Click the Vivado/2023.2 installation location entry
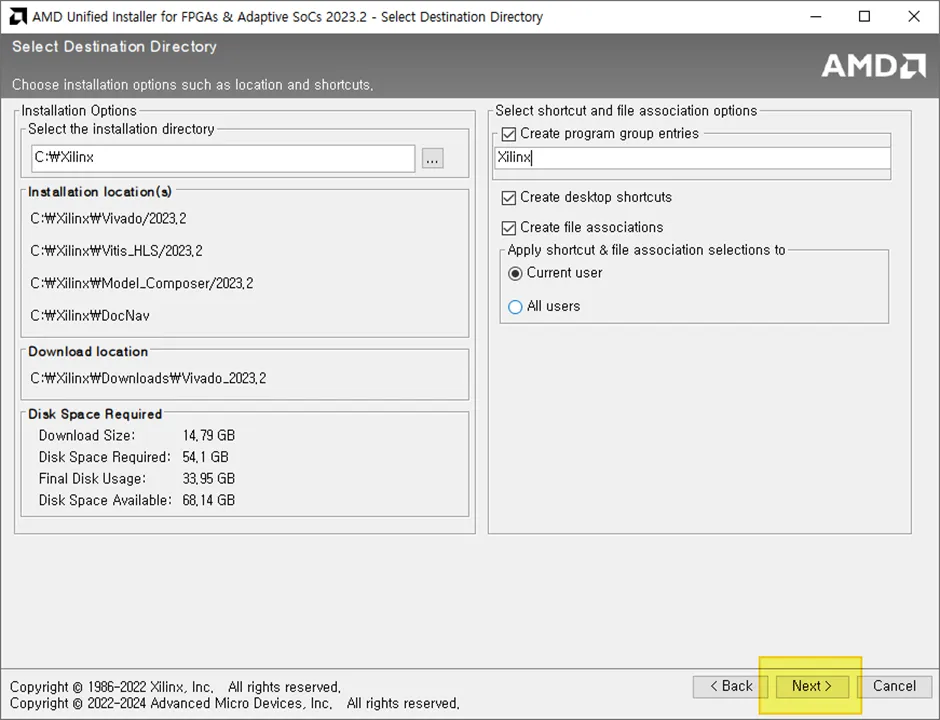This screenshot has width=940, height=720. click(x=109, y=219)
